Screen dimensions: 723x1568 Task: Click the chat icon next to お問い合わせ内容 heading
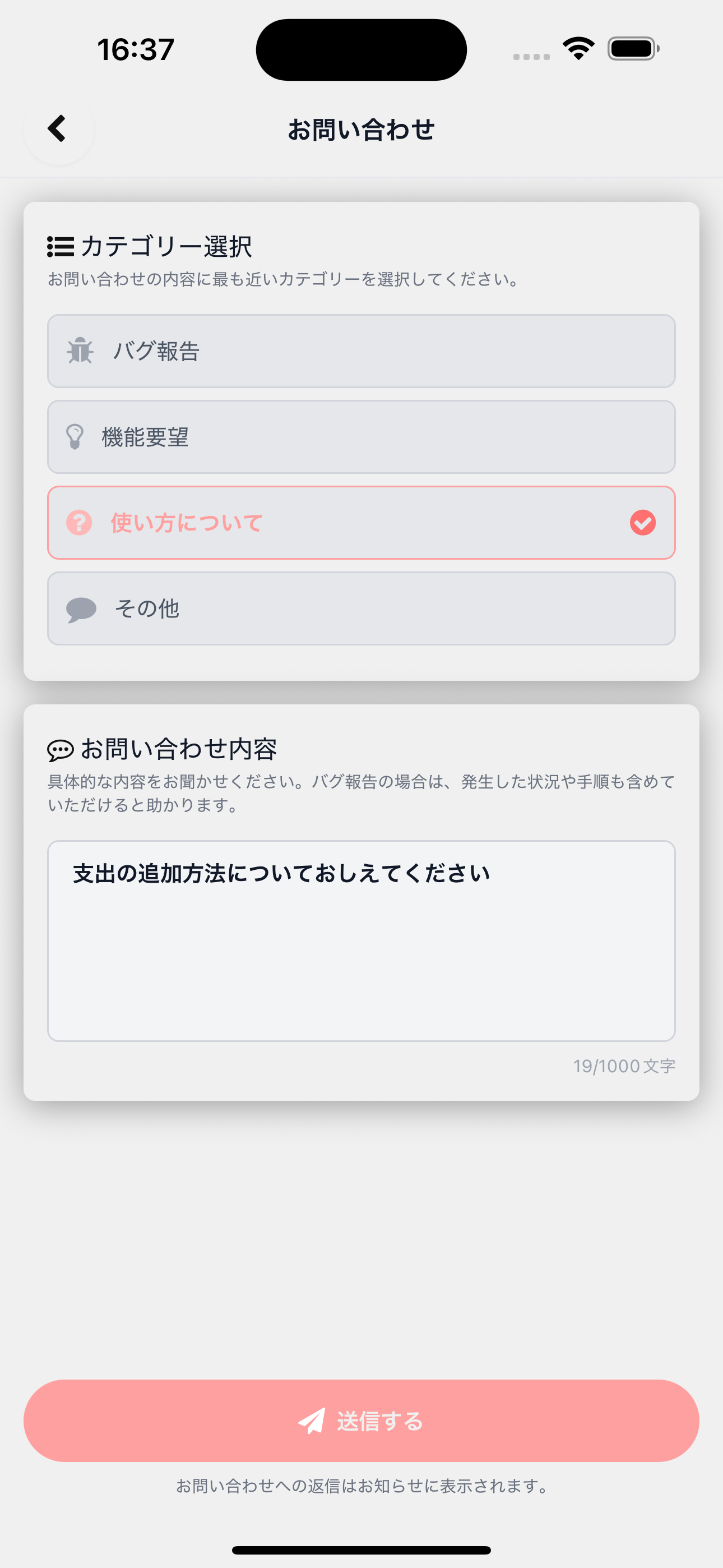point(61,750)
